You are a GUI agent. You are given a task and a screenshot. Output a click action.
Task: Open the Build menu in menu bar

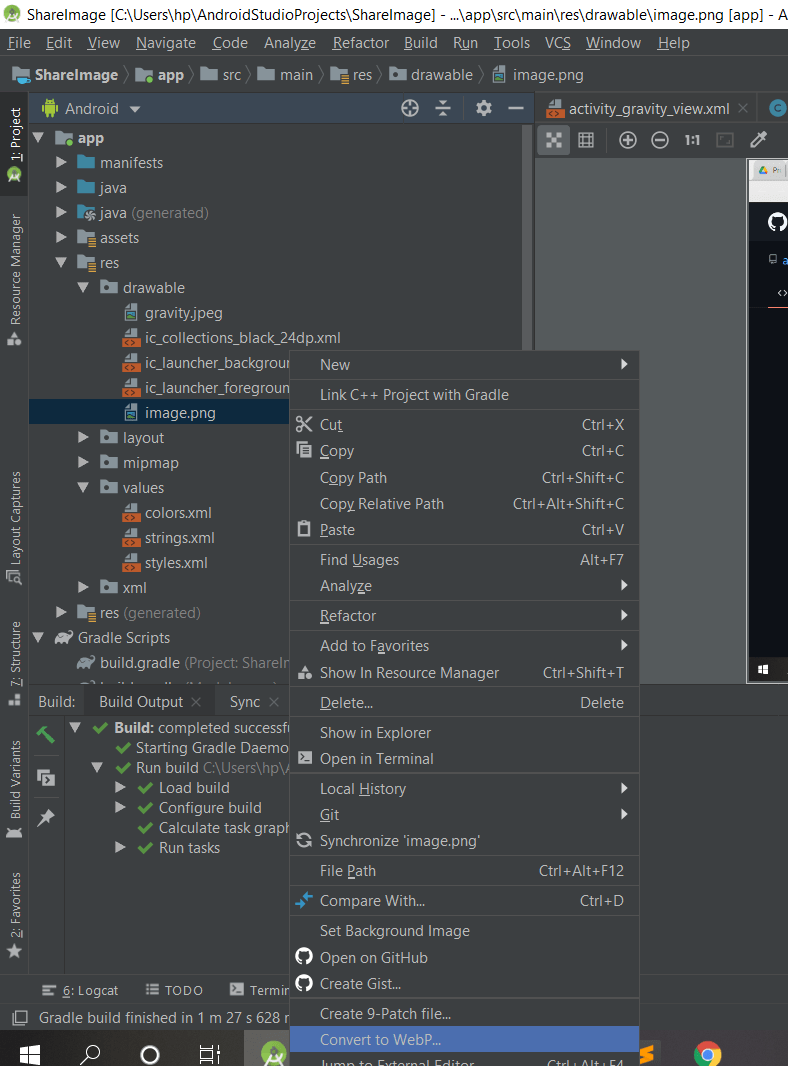coord(420,43)
